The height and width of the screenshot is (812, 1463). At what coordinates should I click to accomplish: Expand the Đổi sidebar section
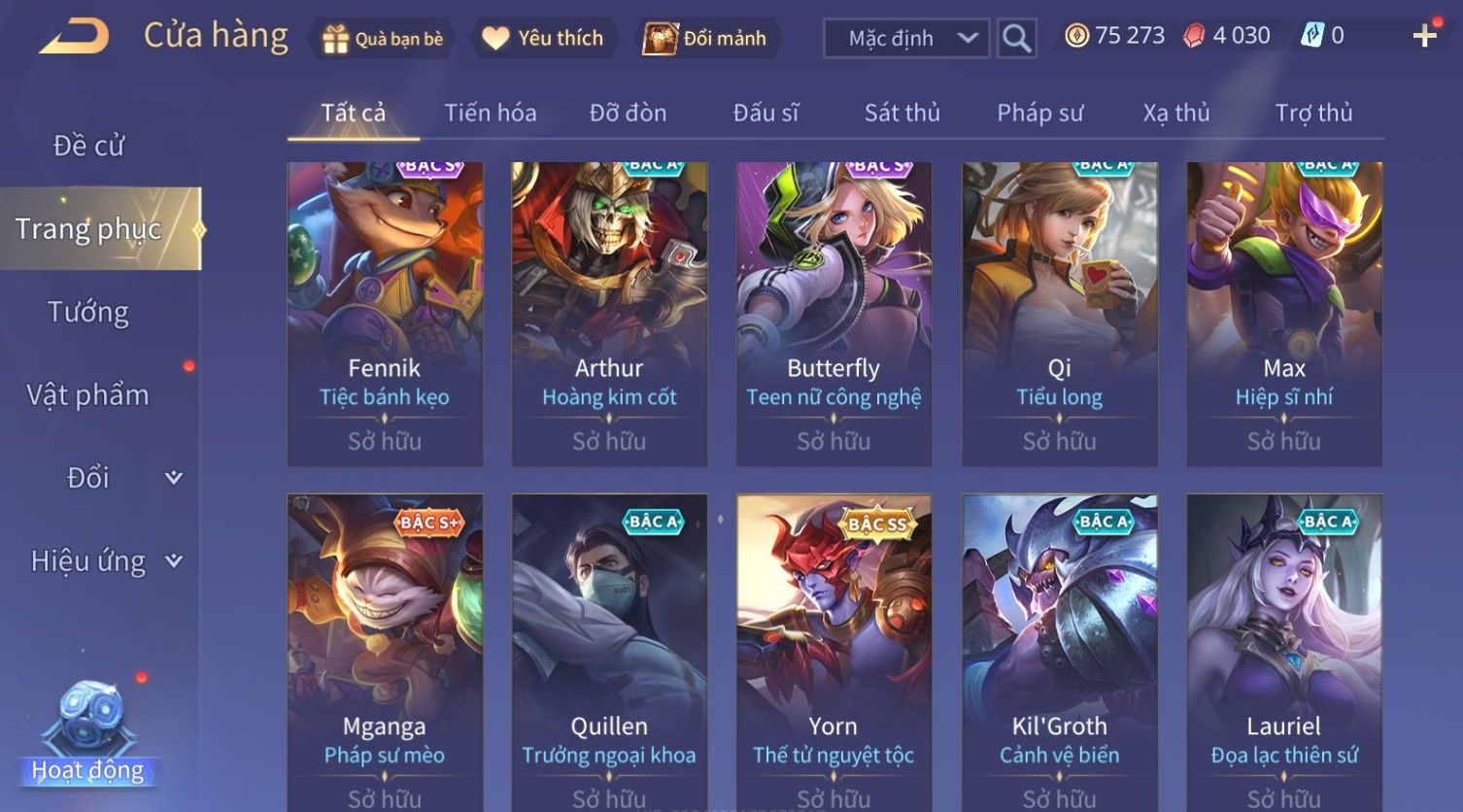click(173, 477)
